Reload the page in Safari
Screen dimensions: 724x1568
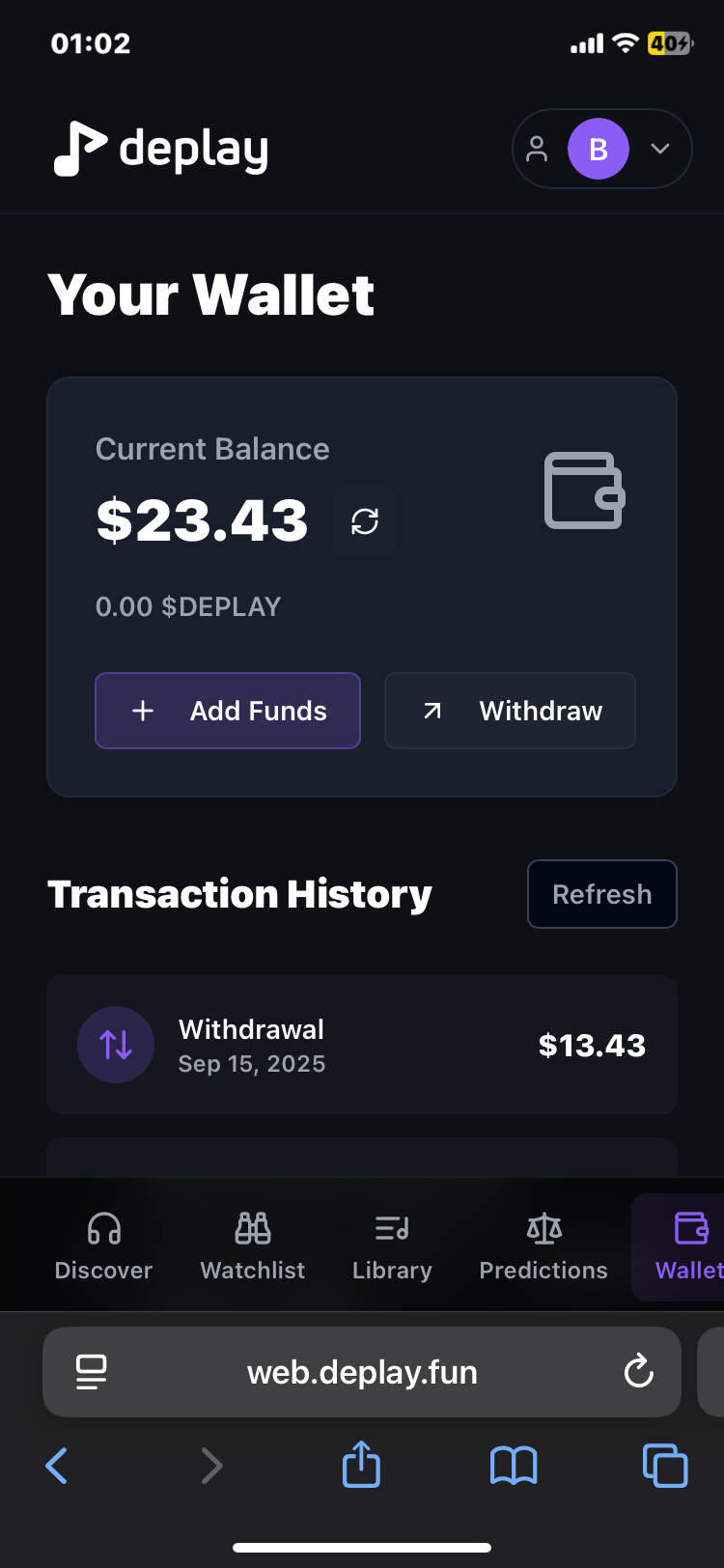pos(639,1372)
